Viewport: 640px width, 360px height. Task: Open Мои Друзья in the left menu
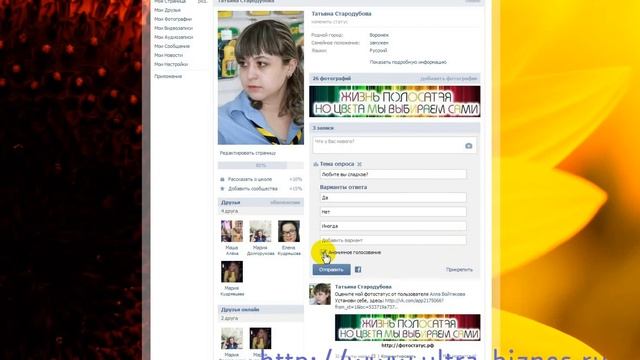click(x=167, y=10)
